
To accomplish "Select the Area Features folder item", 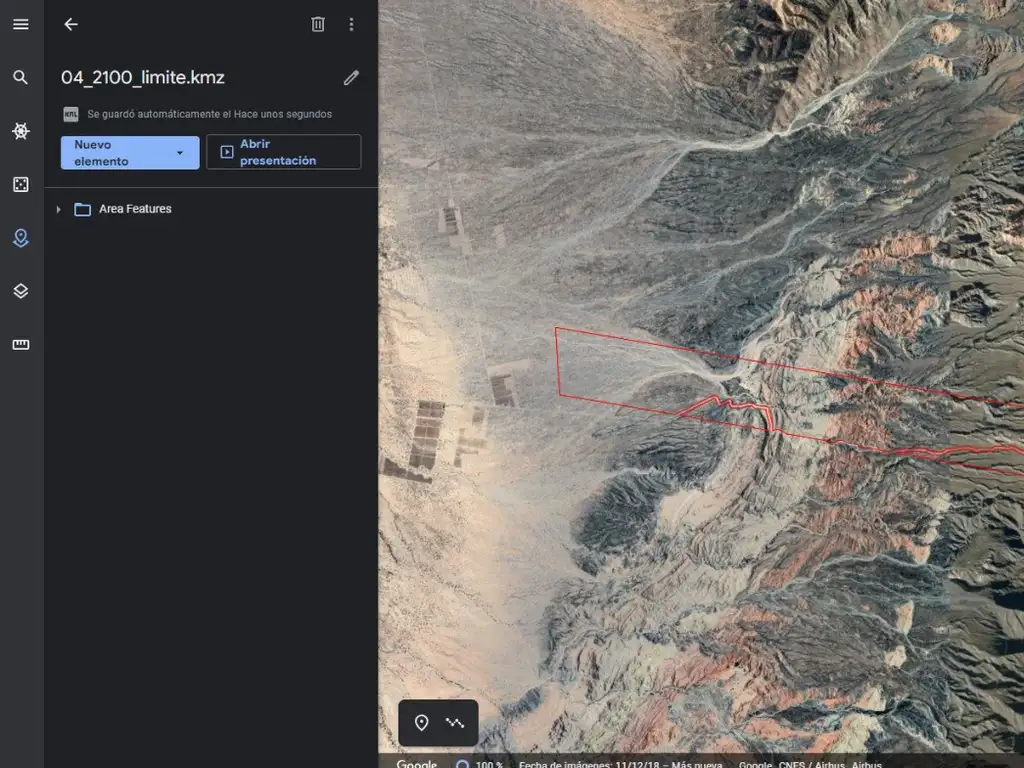I will [135, 209].
